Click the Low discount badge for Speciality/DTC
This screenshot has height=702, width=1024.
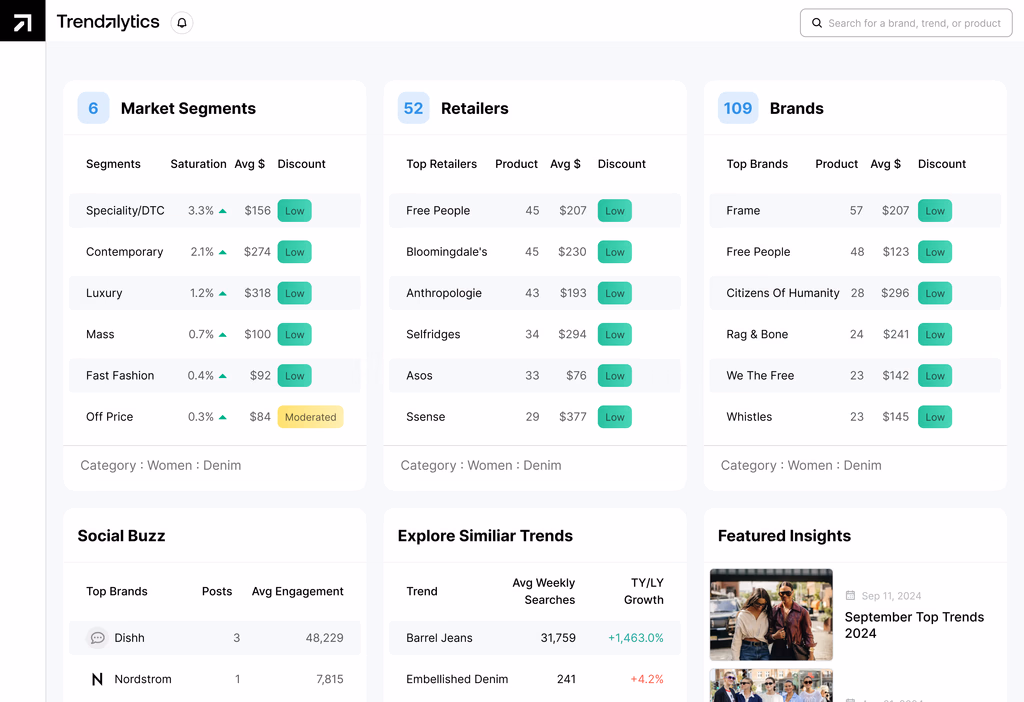[295, 211]
